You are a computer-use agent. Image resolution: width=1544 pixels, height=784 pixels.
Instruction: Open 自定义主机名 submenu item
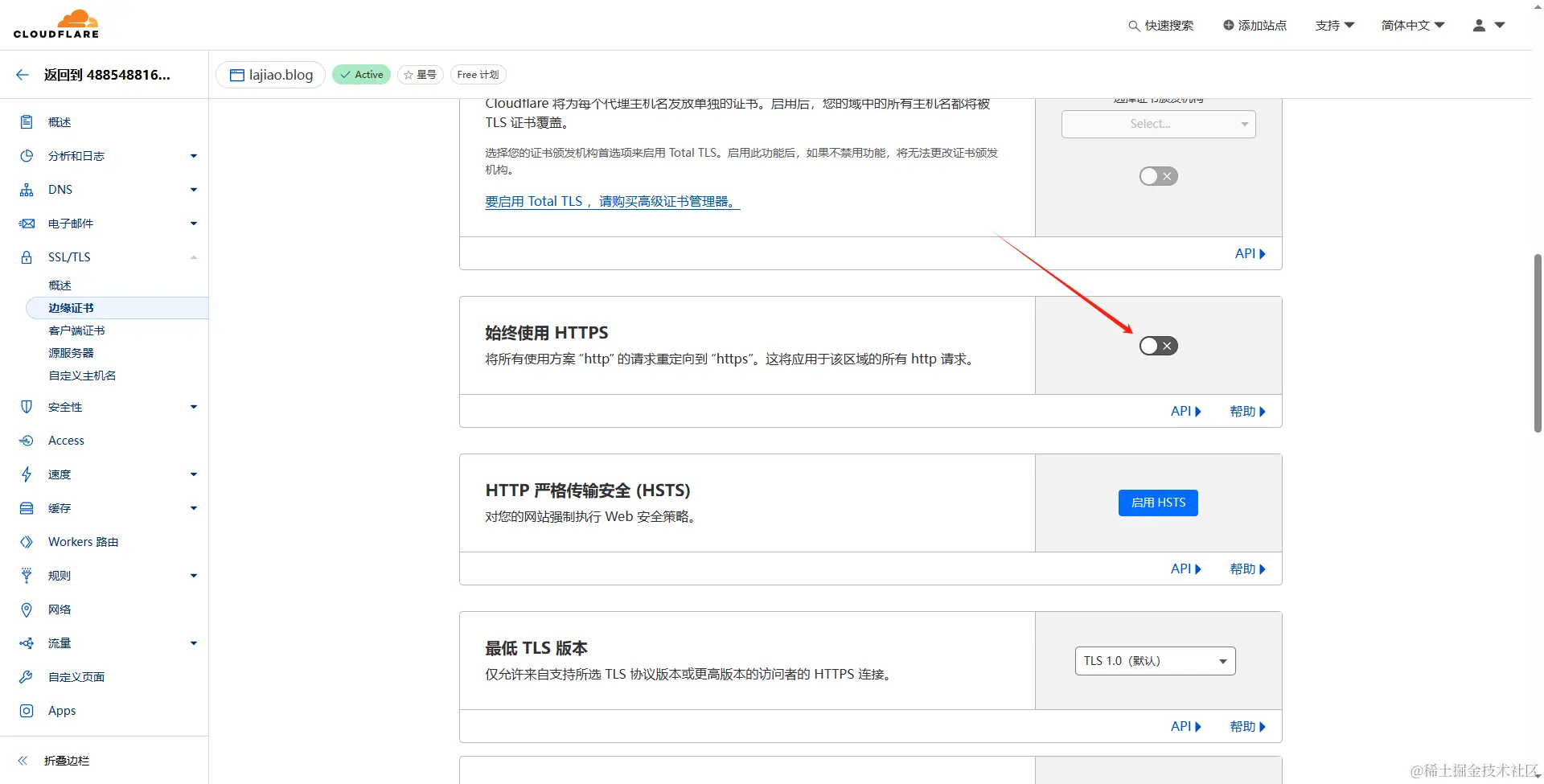pyautogui.click(x=82, y=376)
